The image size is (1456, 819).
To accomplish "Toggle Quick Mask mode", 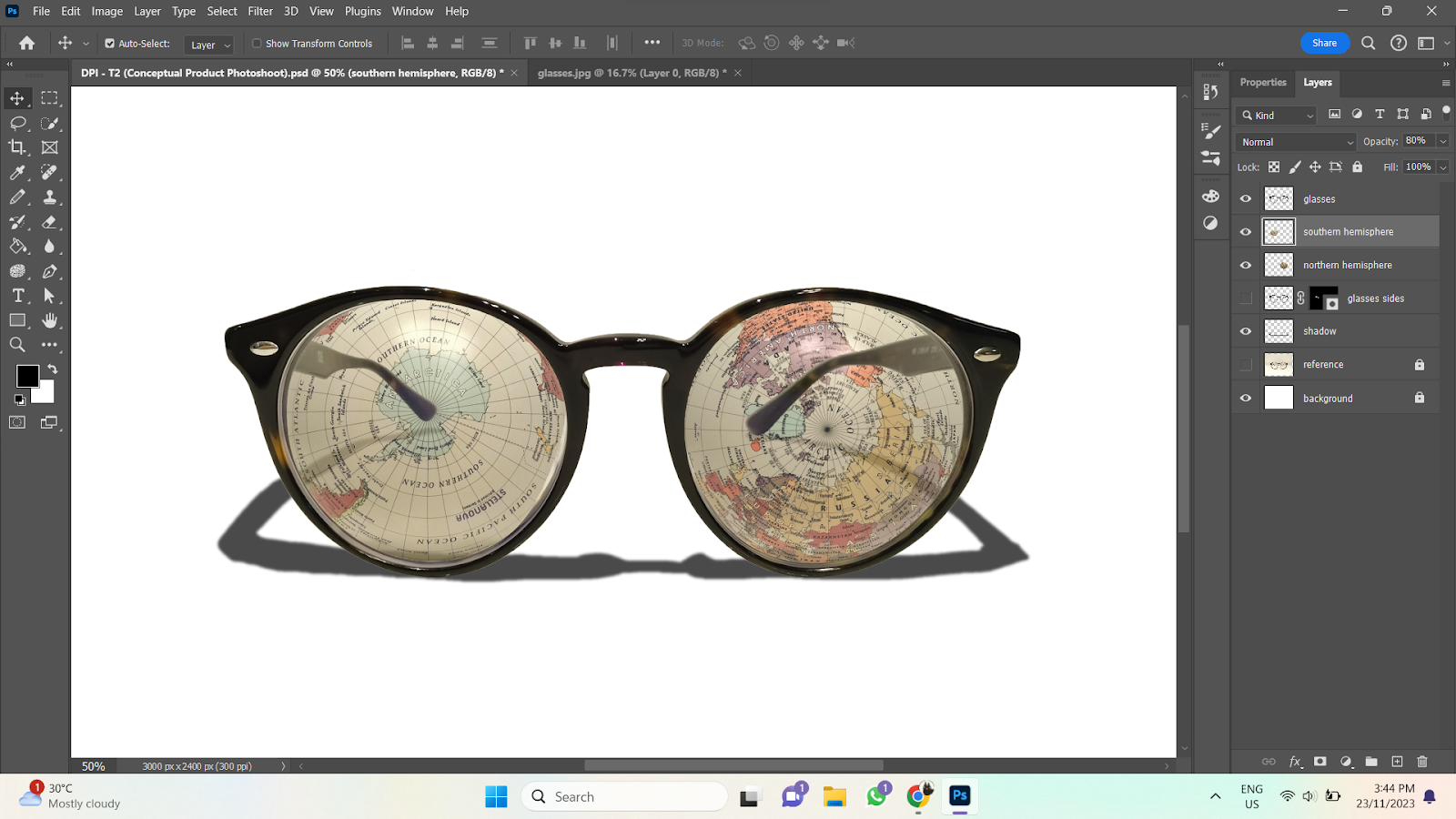I will [x=17, y=422].
